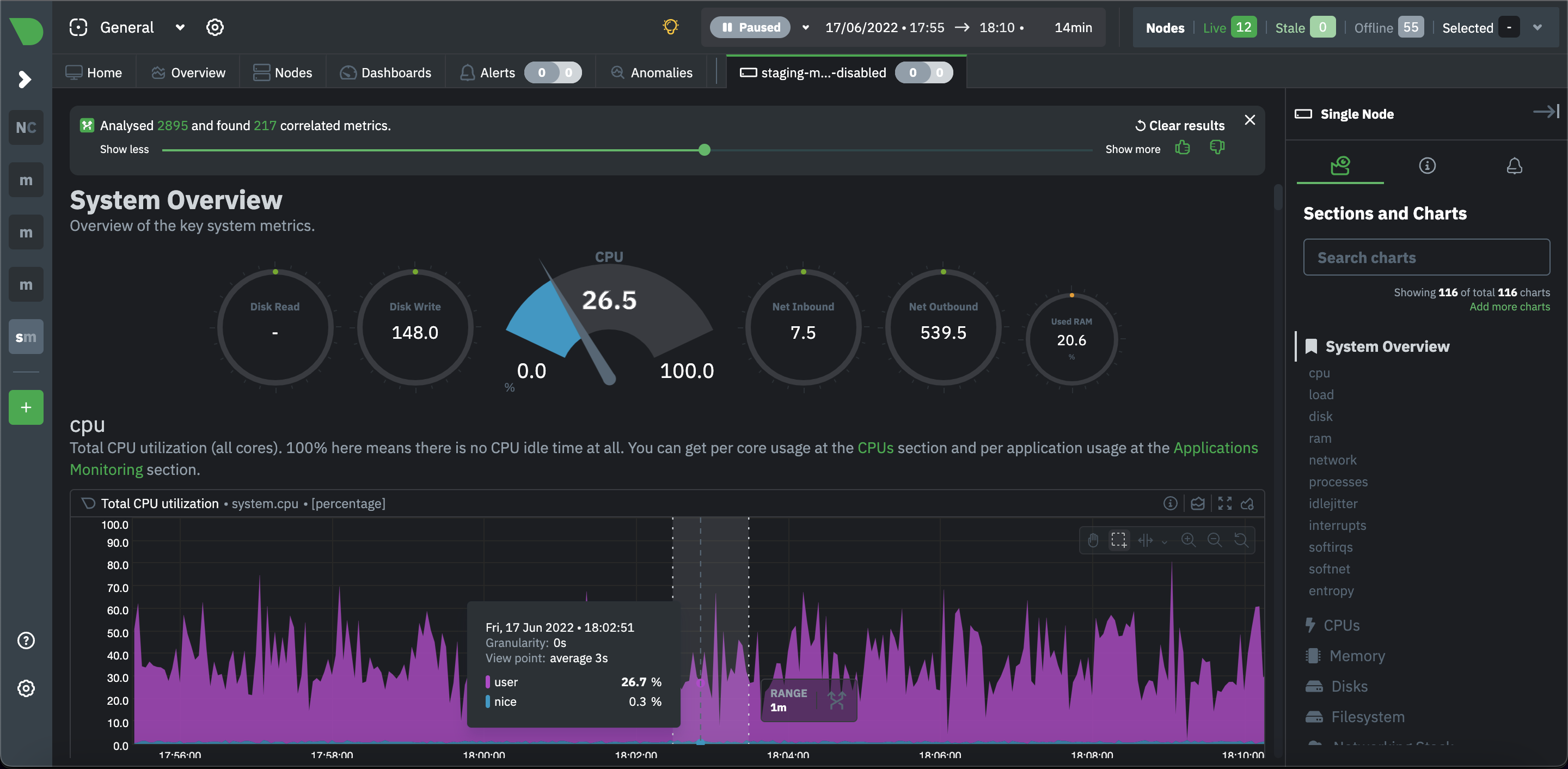Click the Disk Write gauge
The image size is (1568, 769).
pyautogui.click(x=415, y=327)
